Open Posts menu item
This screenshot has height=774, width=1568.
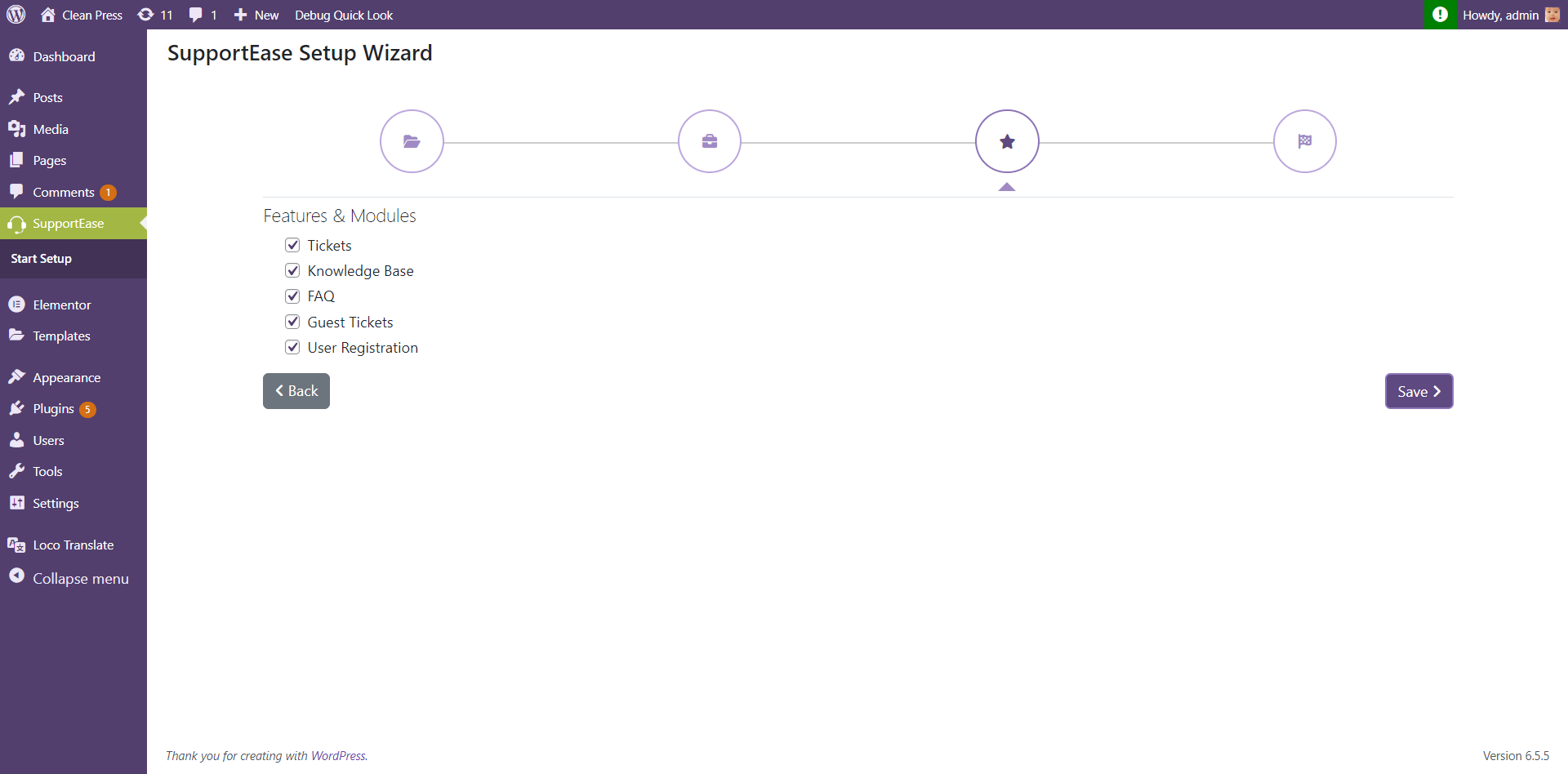[47, 97]
